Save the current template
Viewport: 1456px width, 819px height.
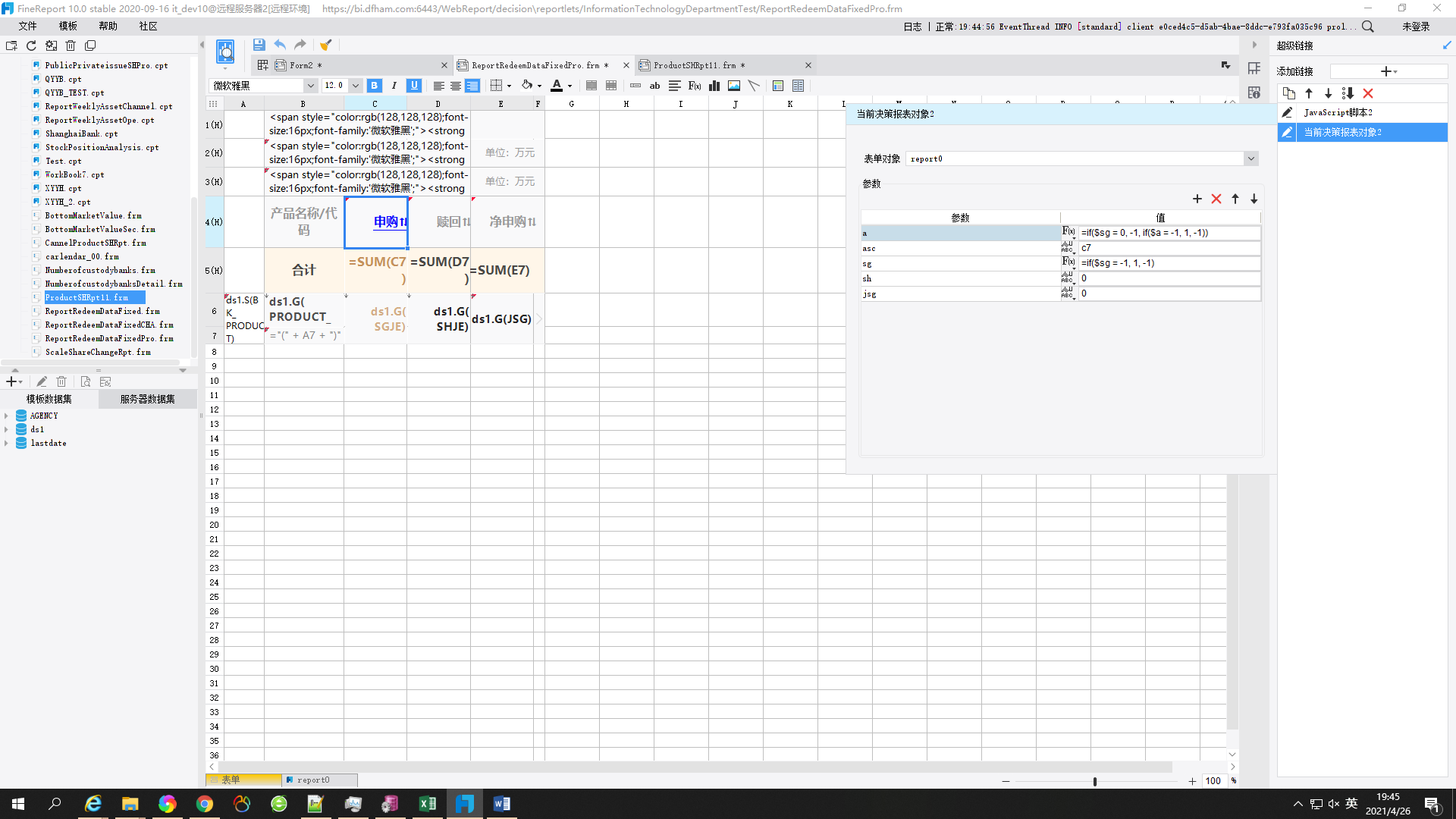click(x=259, y=45)
